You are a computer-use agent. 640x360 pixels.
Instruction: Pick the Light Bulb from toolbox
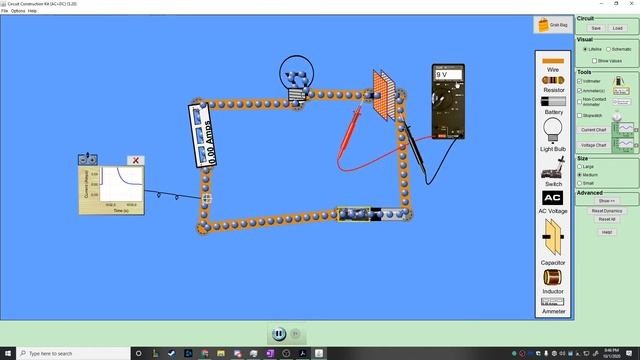pyautogui.click(x=553, y=131)
